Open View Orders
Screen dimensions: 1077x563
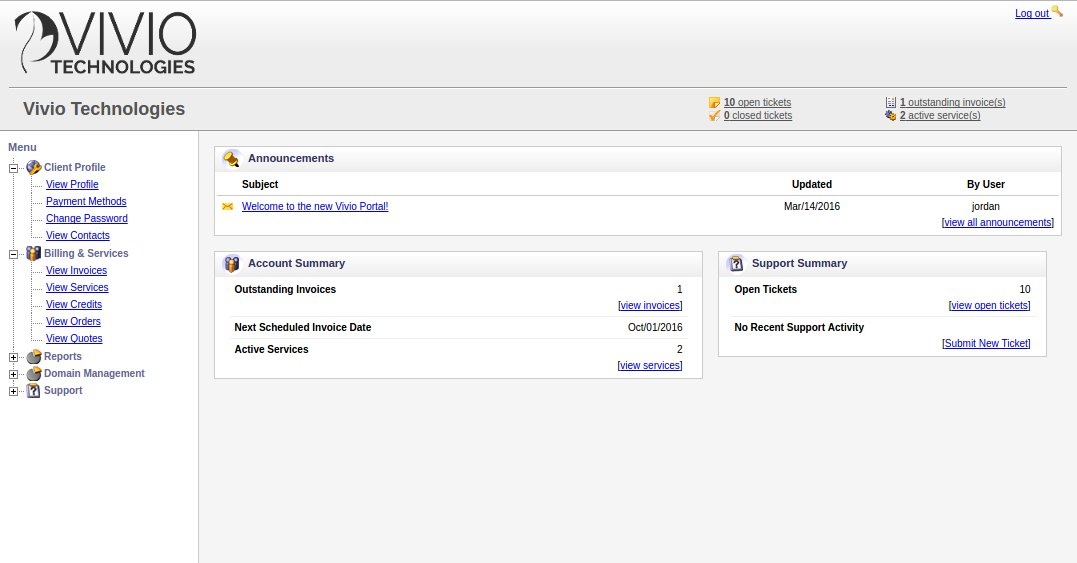pyautogui.click(x=73, y=322)
